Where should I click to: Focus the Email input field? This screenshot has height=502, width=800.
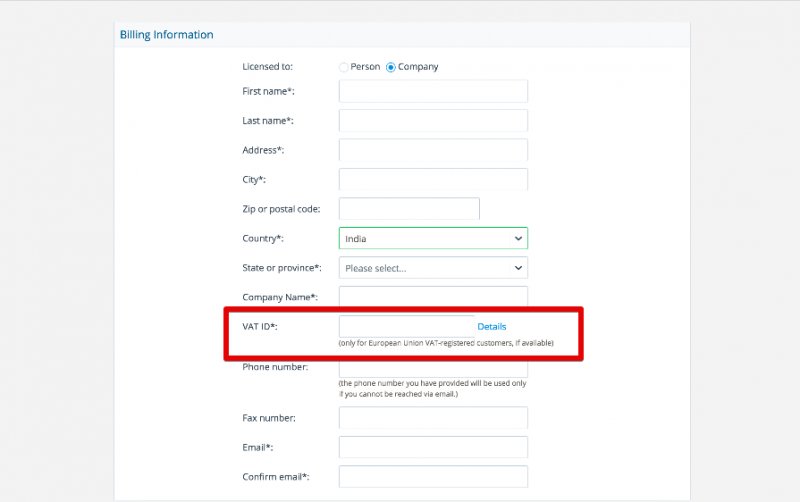(x=433, y=447)
